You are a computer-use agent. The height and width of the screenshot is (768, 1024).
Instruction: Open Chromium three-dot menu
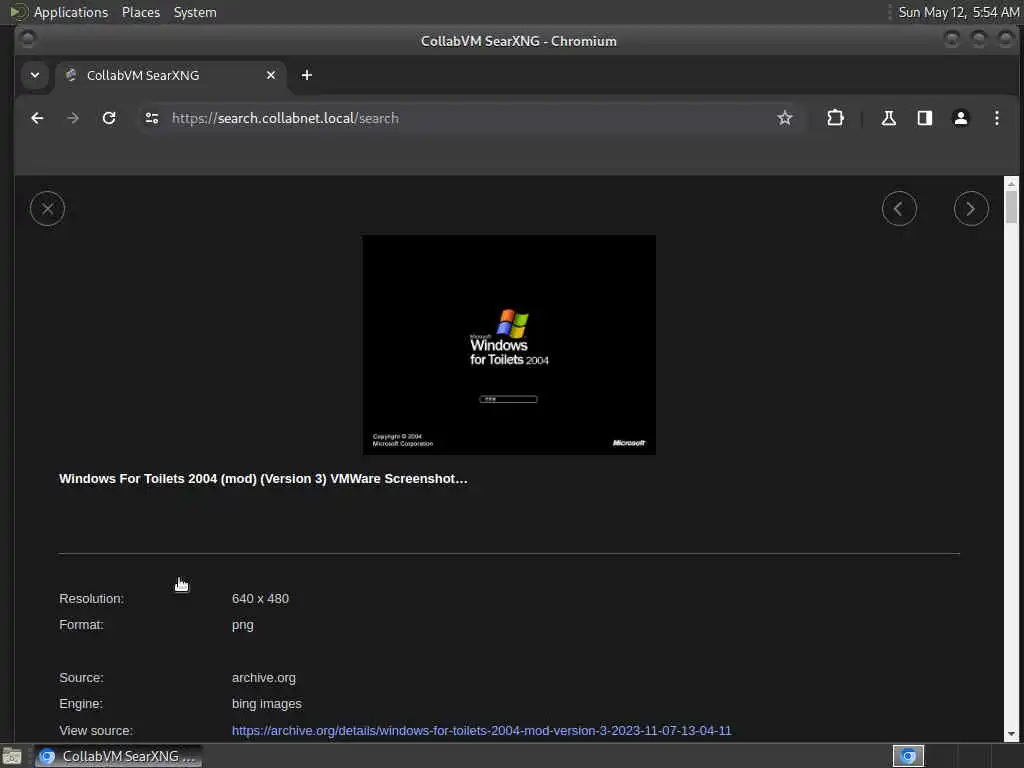click(997, 118)
